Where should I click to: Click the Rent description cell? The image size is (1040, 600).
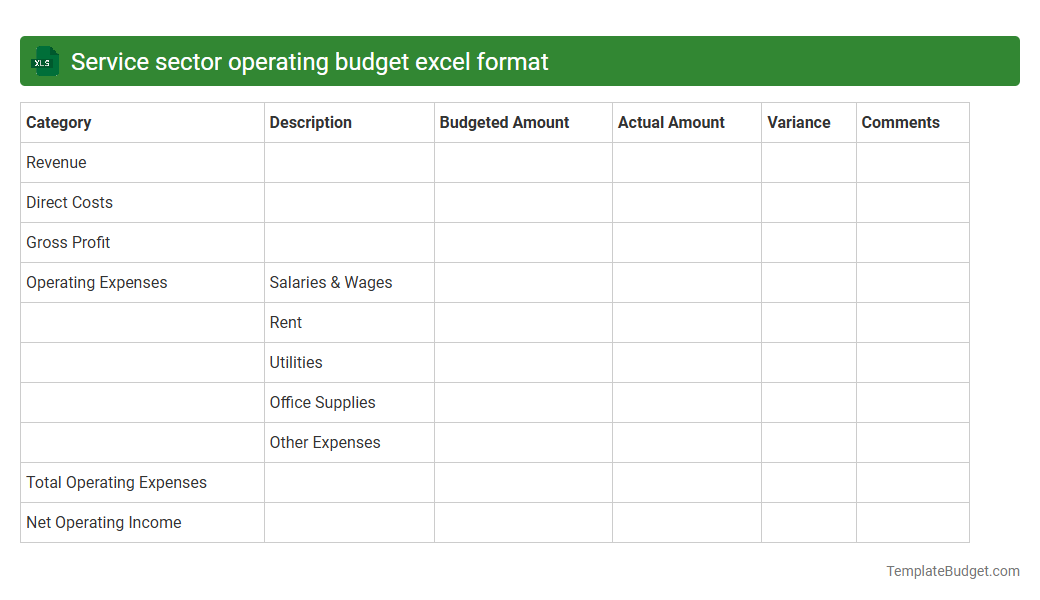[x=285, y=322]
